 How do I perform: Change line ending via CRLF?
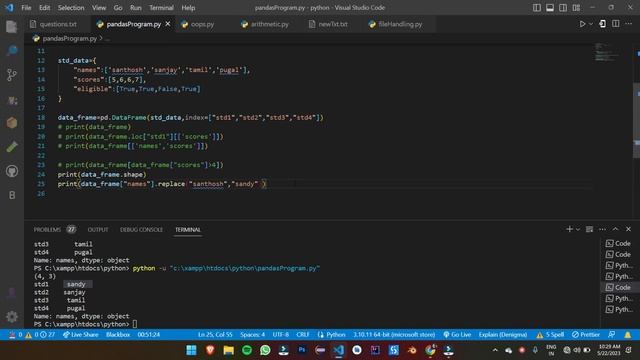(x=302, y=335)
